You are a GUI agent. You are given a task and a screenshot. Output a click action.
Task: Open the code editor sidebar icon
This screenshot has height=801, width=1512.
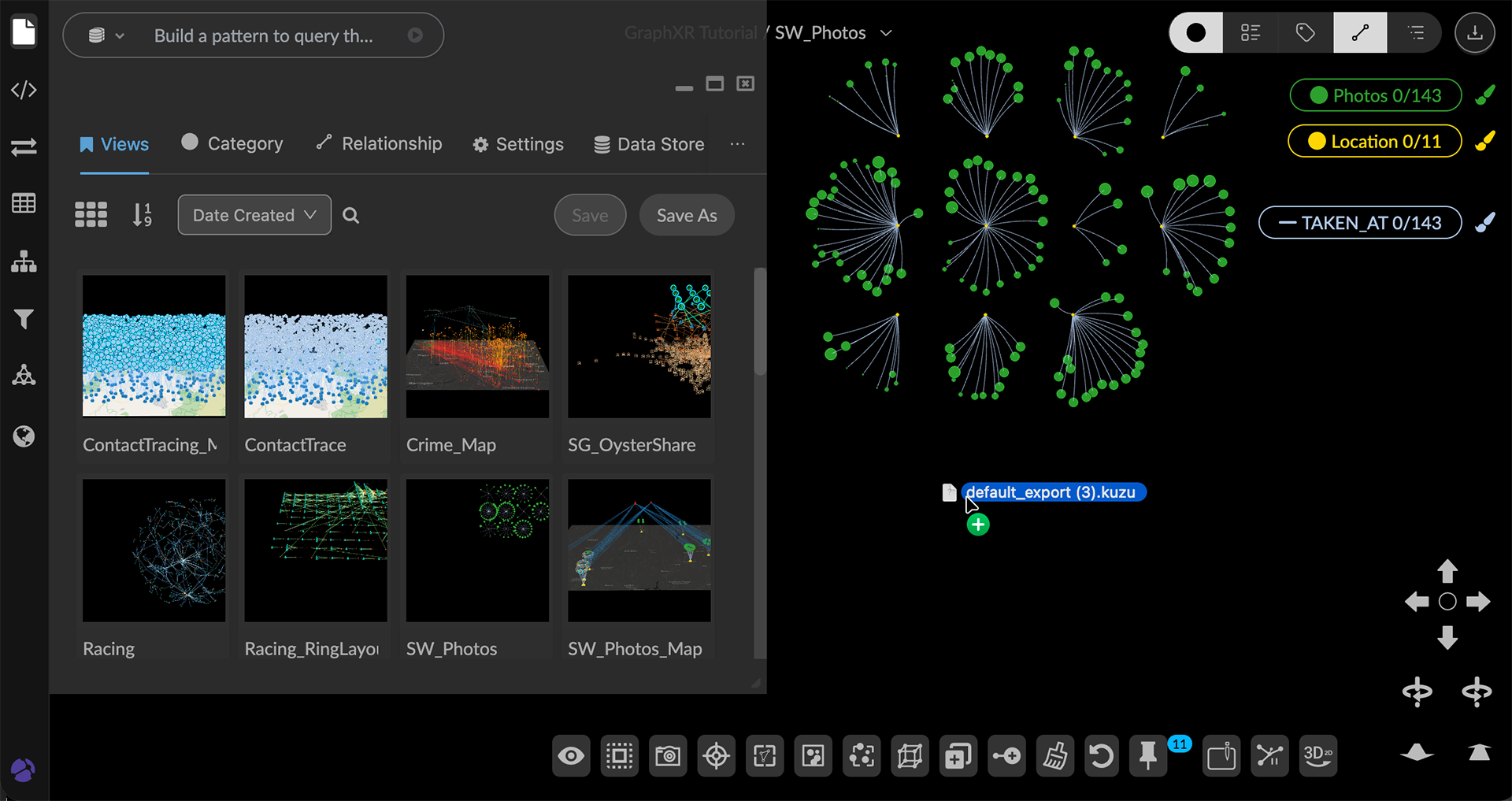coord(24,90)
